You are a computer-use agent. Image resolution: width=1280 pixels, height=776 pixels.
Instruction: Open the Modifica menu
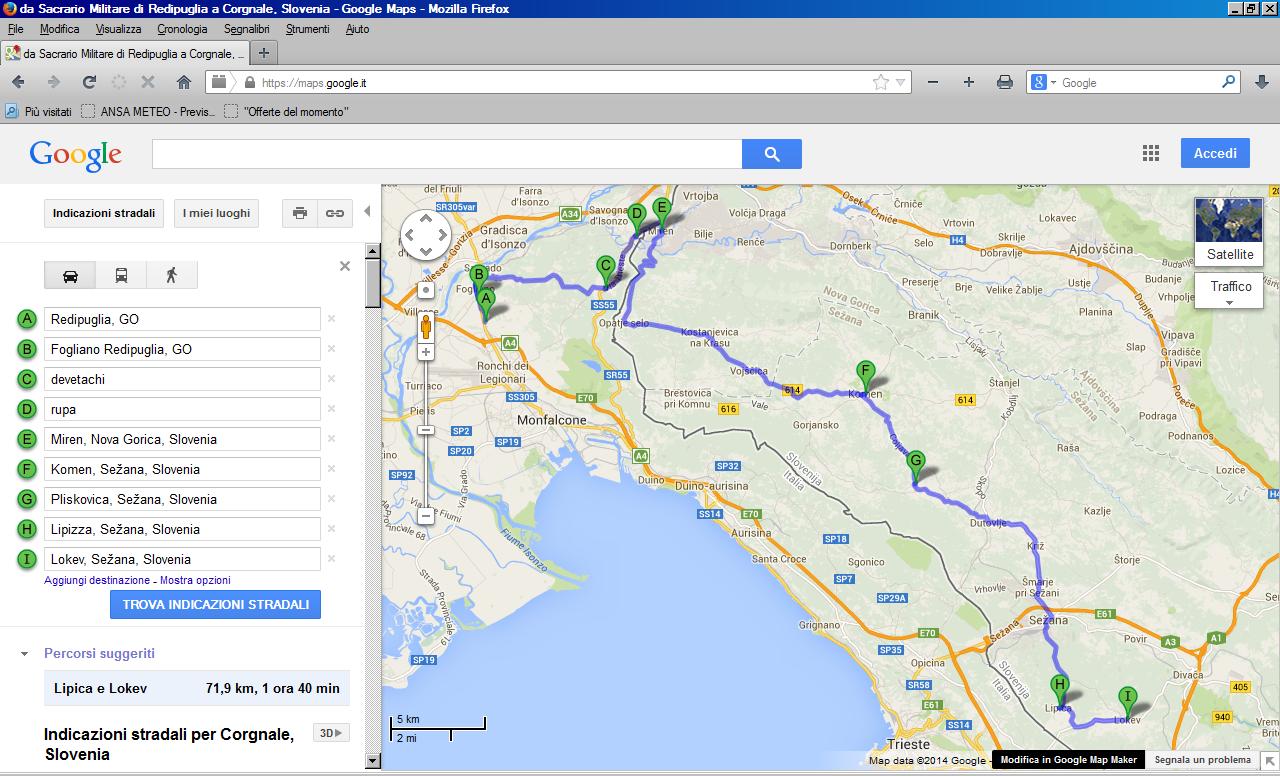point(59,29)
